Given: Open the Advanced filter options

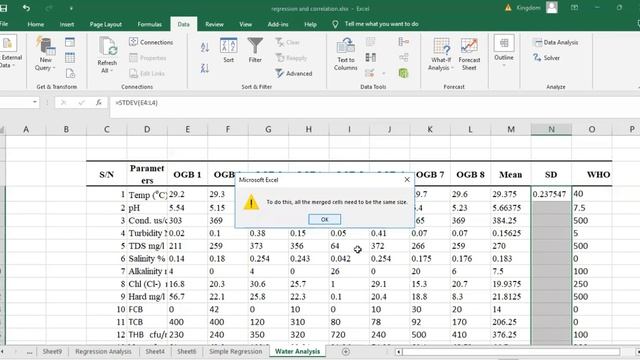Looking at the screenshot, I should (294, 73).
